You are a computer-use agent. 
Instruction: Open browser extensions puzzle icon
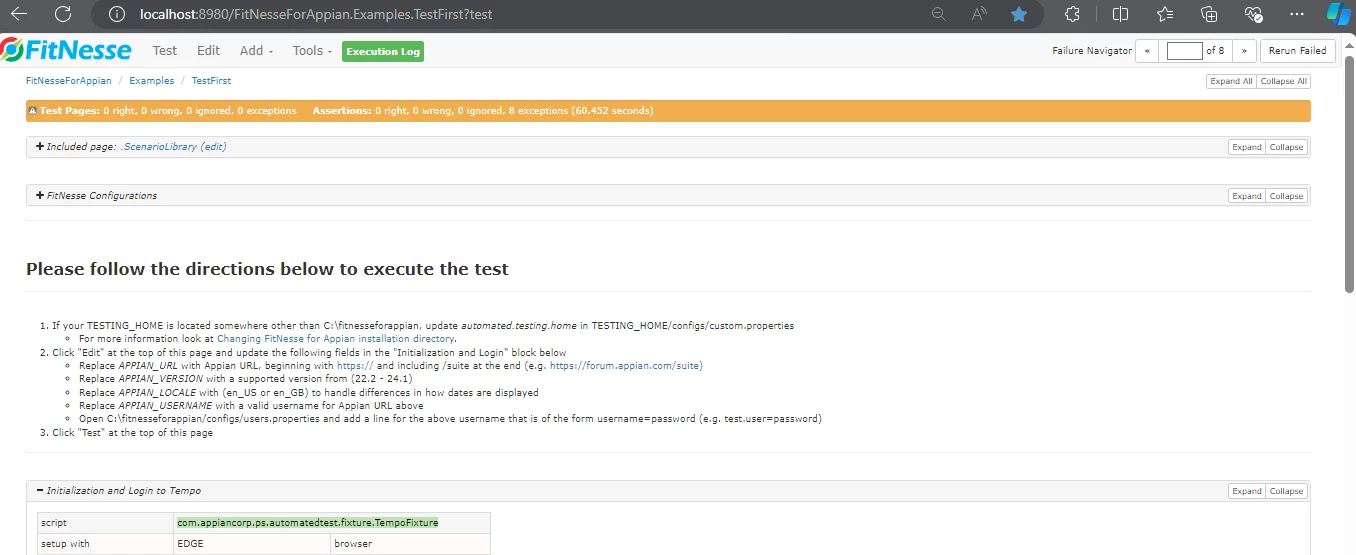click(1072, 14)
